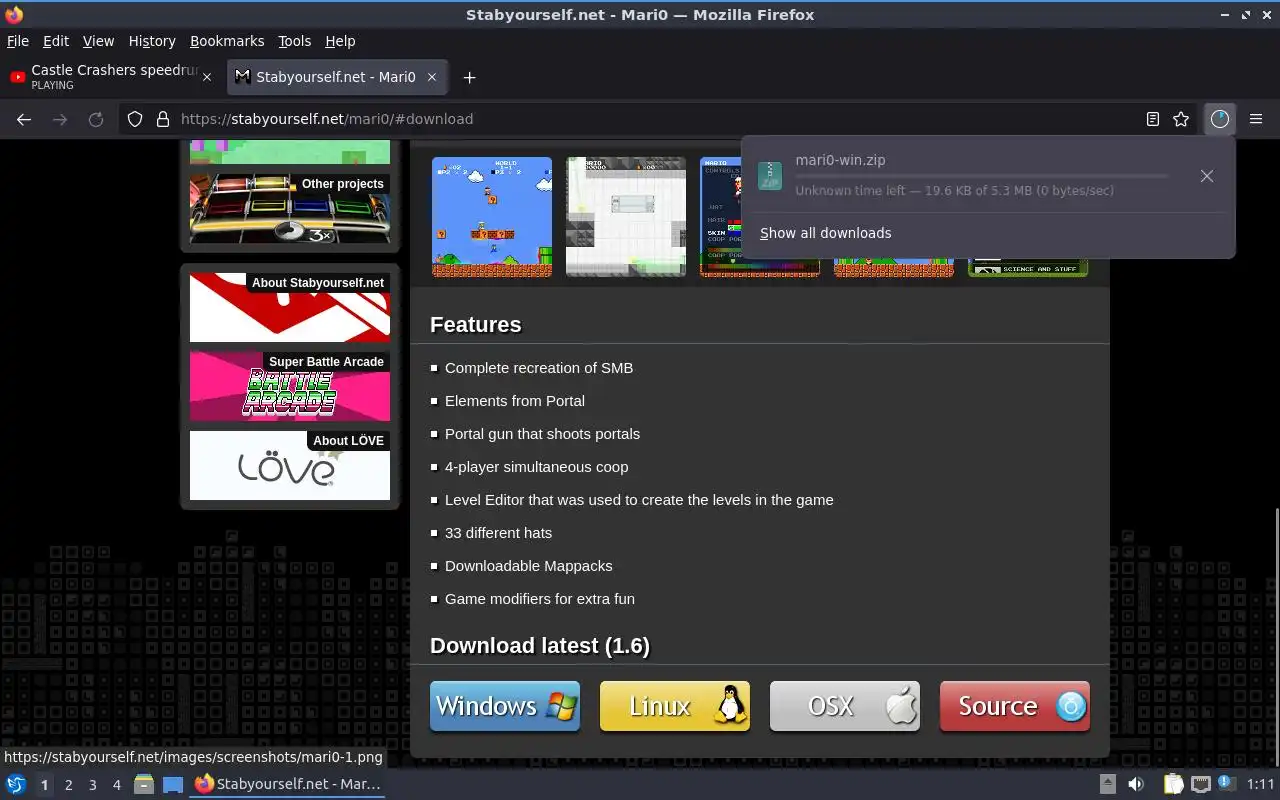
Task: Toggle reader view in the address bar
Action: [x=1153, y=119]
